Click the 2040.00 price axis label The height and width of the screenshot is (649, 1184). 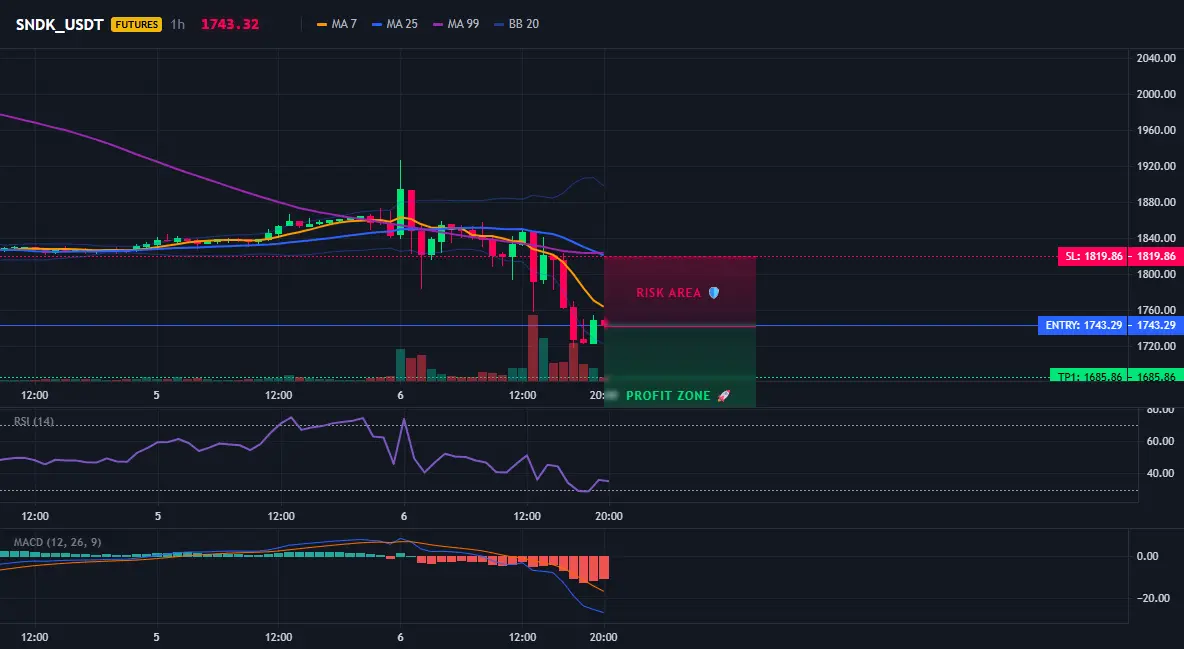pos(1156,58)
